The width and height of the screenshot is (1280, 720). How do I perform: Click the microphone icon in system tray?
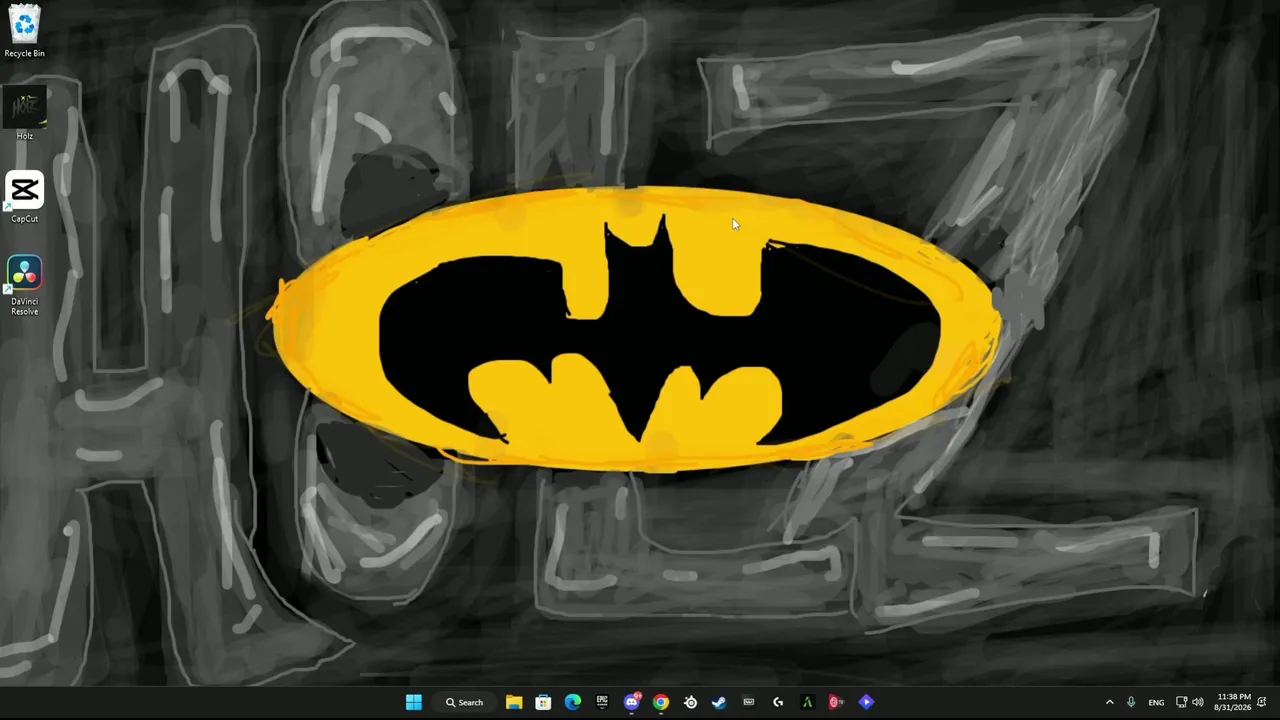1131,702
